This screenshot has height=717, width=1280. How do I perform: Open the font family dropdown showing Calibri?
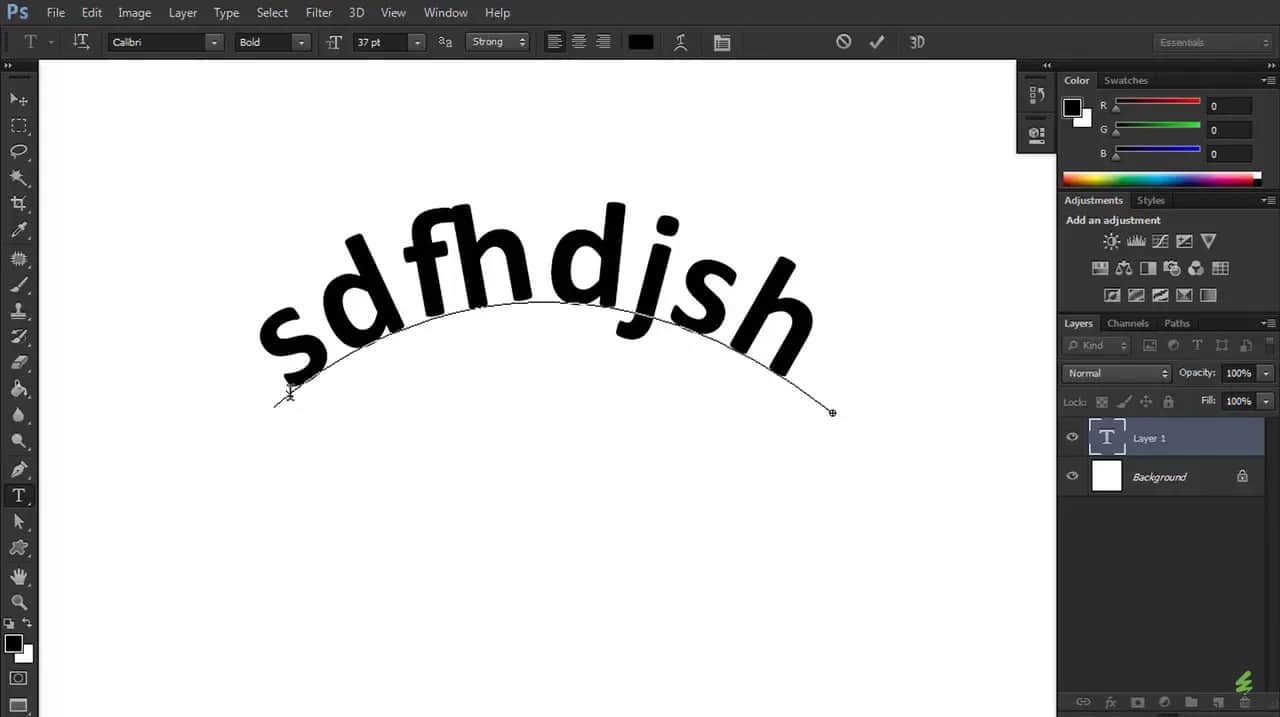coord(213,42)
